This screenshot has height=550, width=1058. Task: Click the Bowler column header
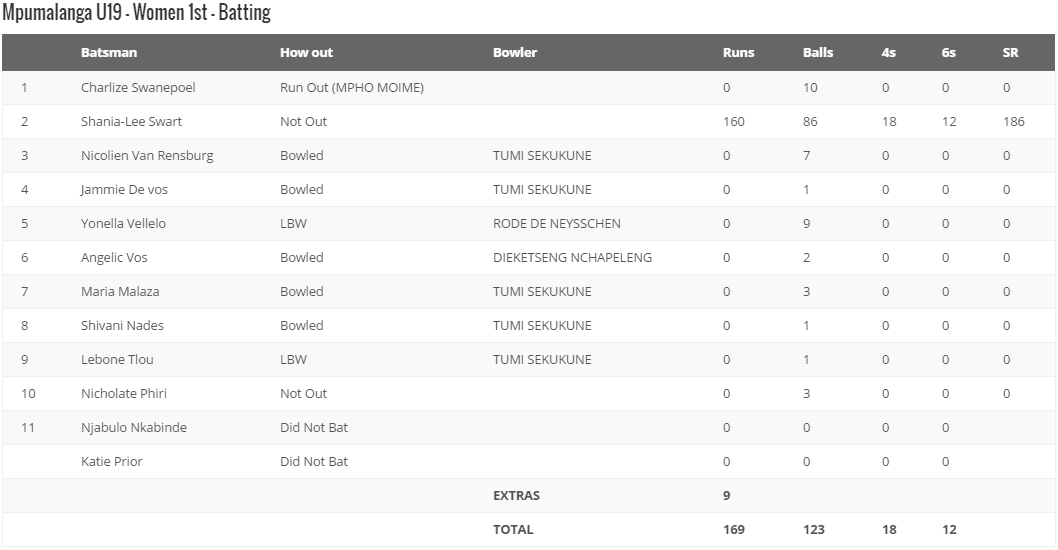[515, 53]
